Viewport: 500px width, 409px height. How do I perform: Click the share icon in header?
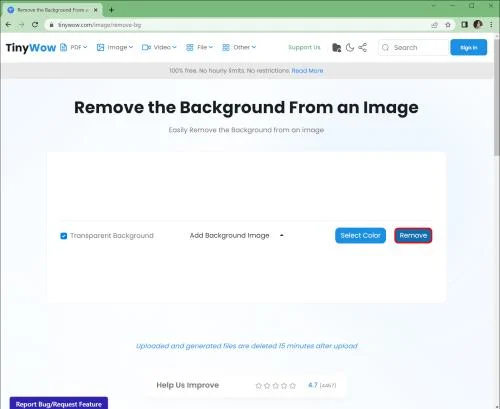tap(363, 48)
